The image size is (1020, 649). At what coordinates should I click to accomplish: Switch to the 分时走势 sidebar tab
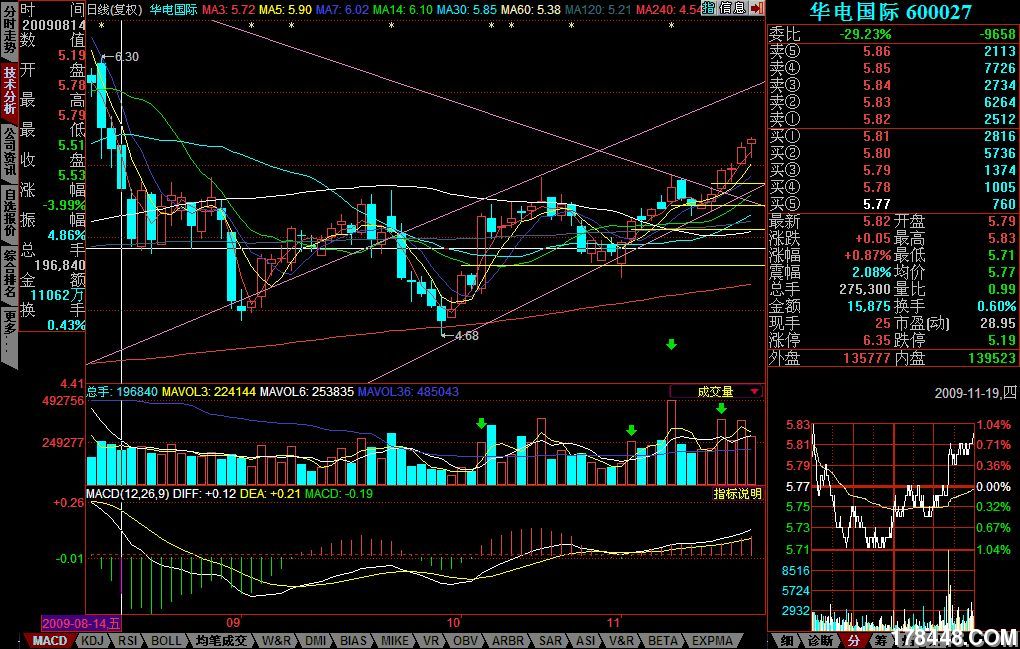[x=9, y=30]
